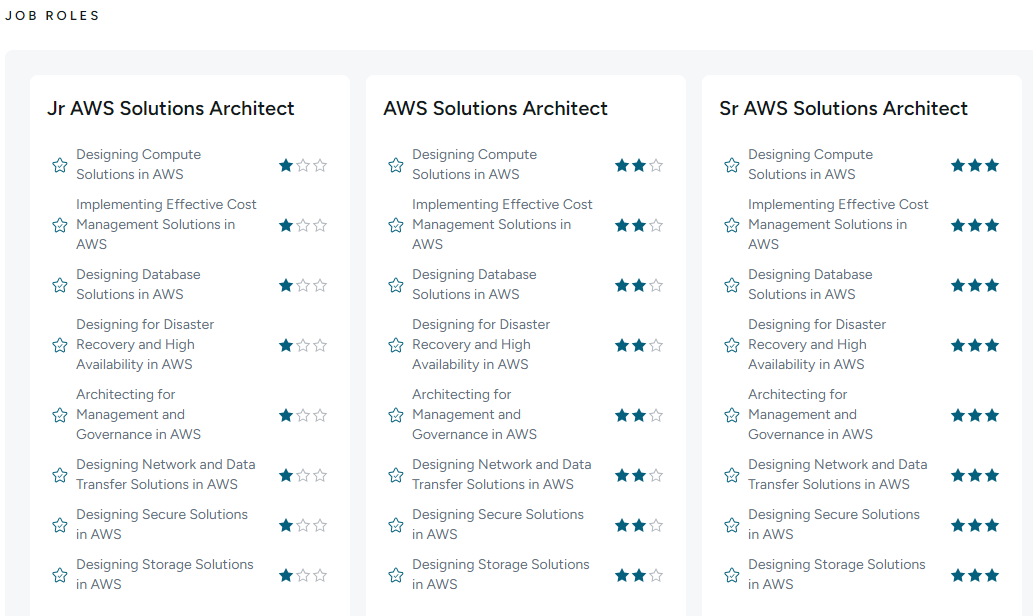Select Jr 'Designing Secure Solutions in AWS' text

coord(161,524)
